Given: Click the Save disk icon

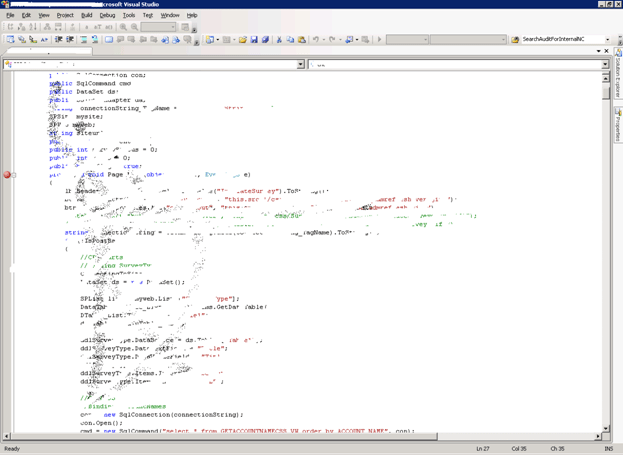Looking at the screenshot, I should pos(254,39).
